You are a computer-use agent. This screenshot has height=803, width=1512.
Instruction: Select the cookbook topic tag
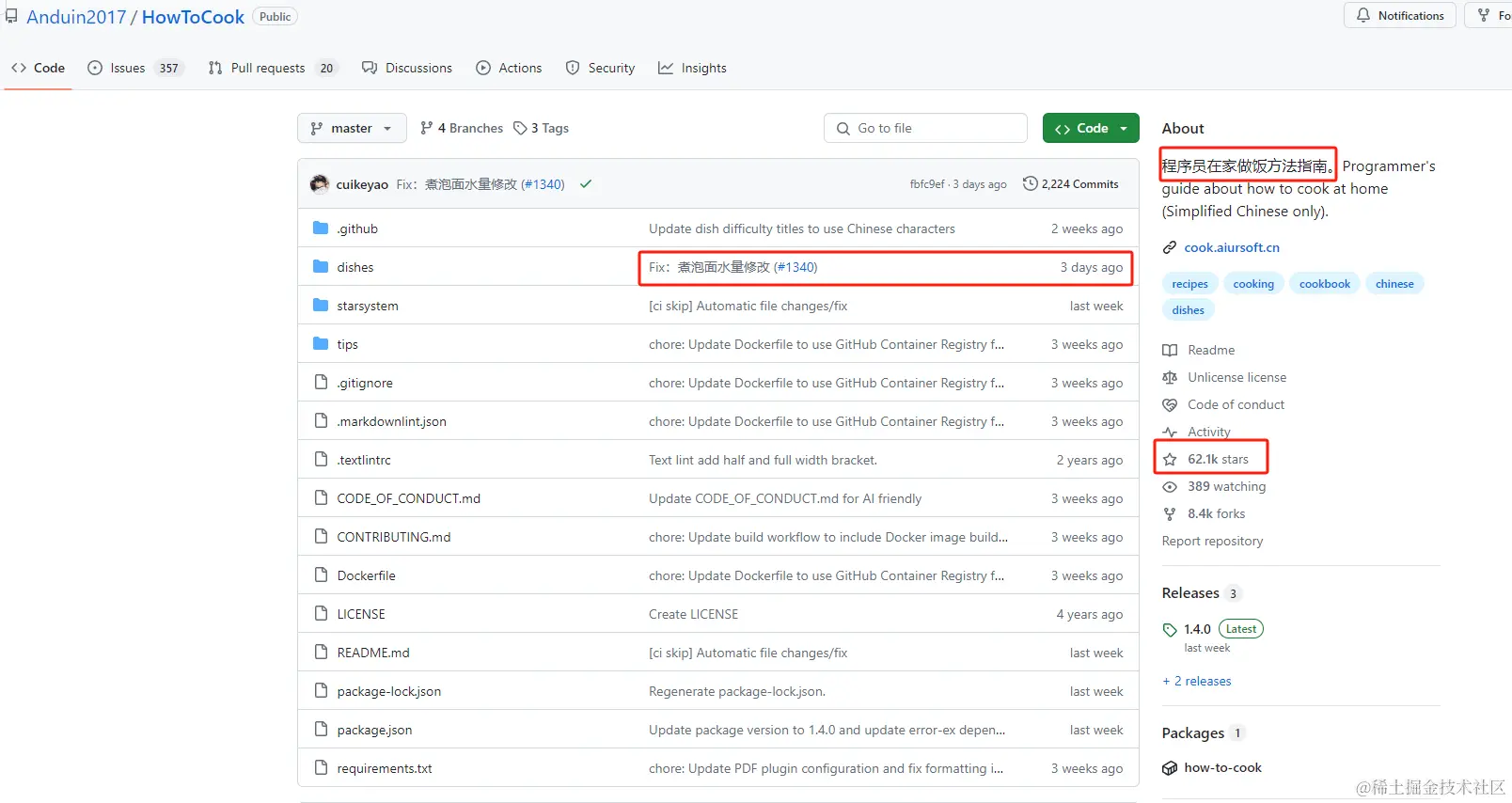1325,284
